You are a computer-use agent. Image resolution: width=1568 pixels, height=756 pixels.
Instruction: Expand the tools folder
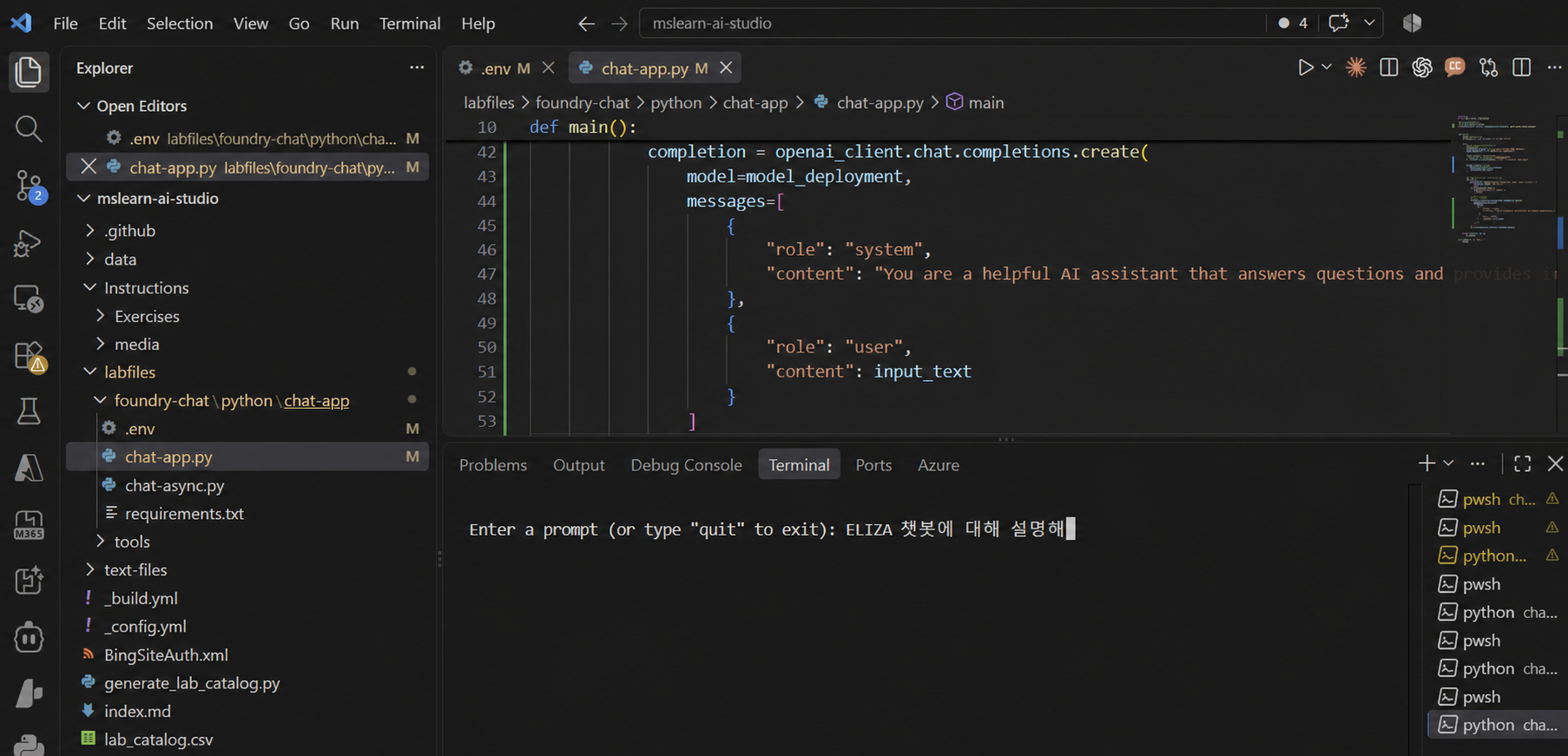click(100, 542)
